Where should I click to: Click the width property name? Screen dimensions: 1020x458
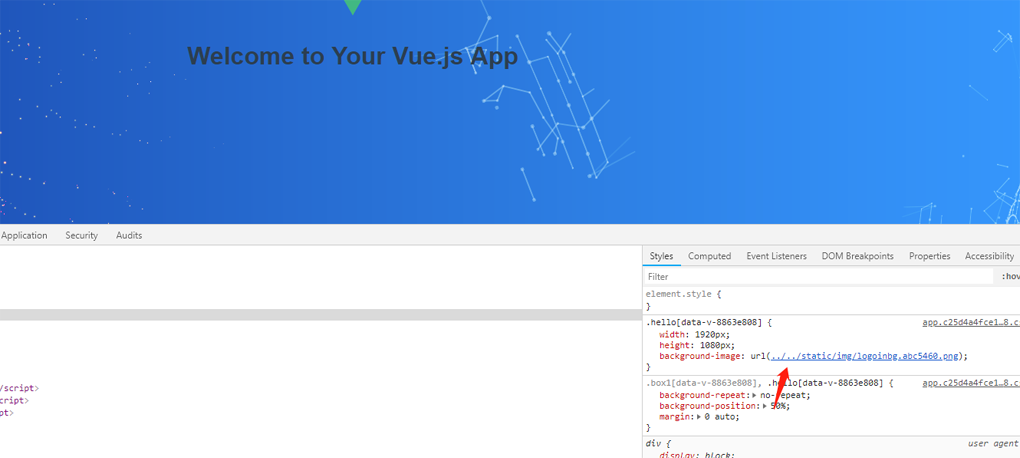[671, 333]
